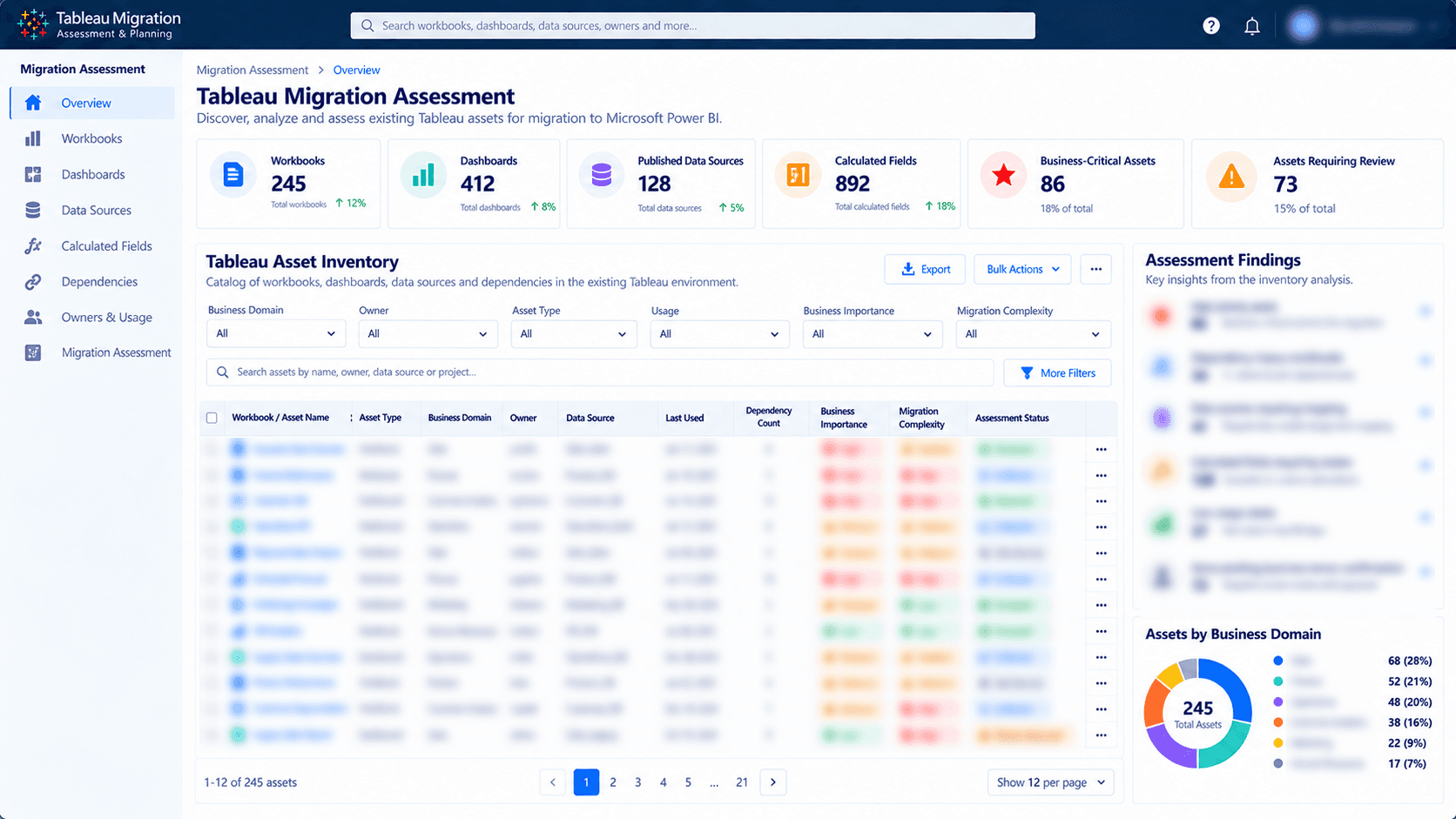This screenshot has height=819, width=1456.
Task: Click the orange legend dot for 38 (16%)
Action: tap(1277, 722)
